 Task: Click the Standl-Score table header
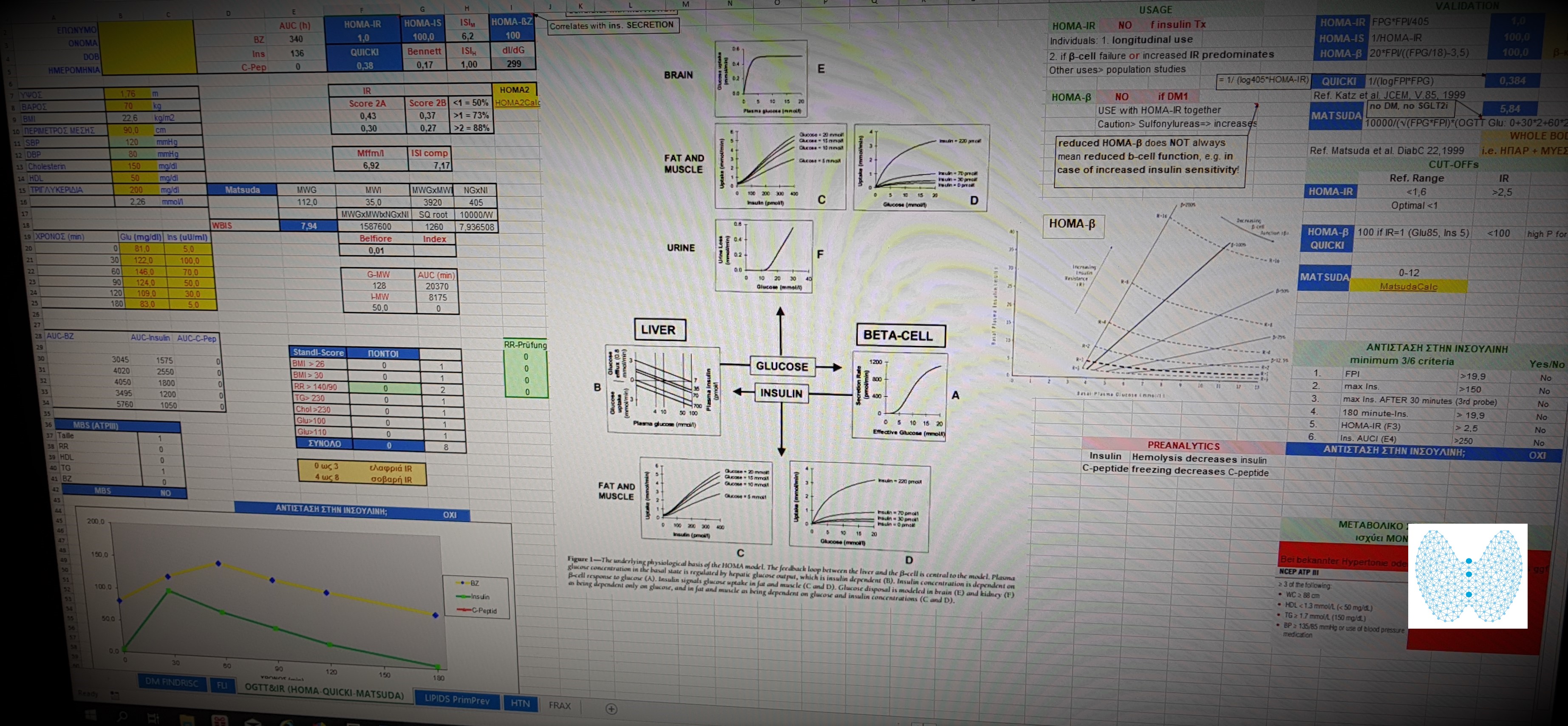318,352
